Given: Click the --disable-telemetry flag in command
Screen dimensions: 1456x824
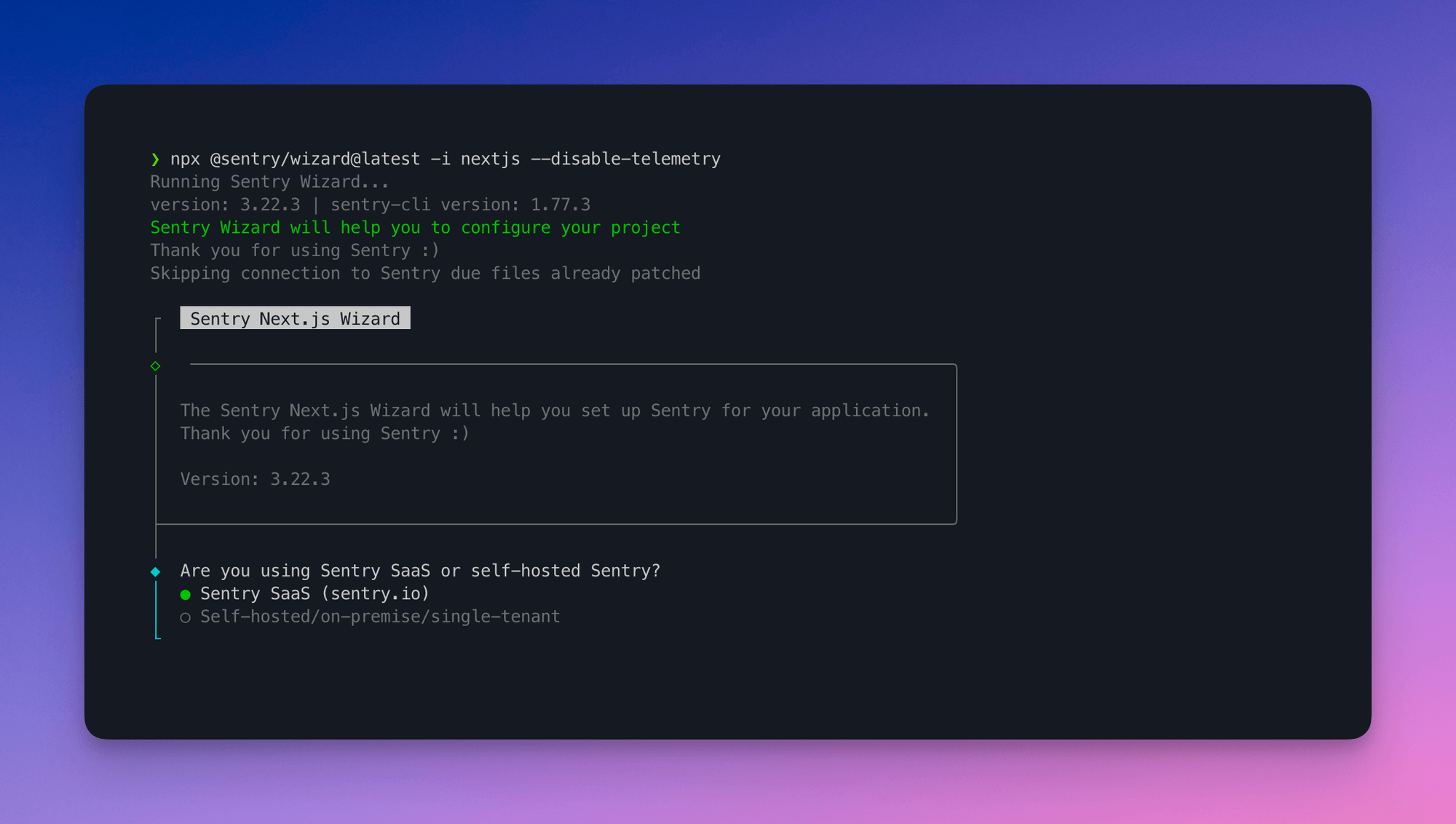Looking at the screenshot, I should pyautogui.click(x=625, y=159).
